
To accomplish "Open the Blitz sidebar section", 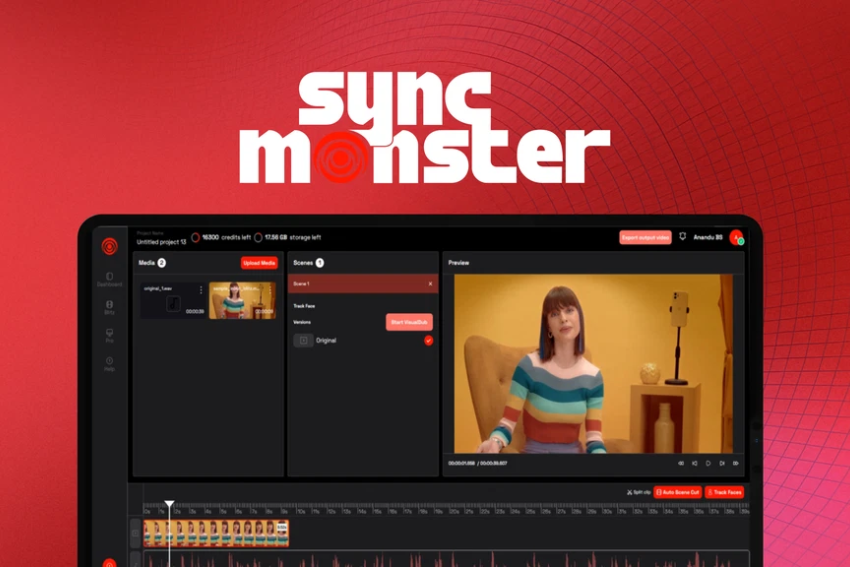I will [x=110, y=307].
